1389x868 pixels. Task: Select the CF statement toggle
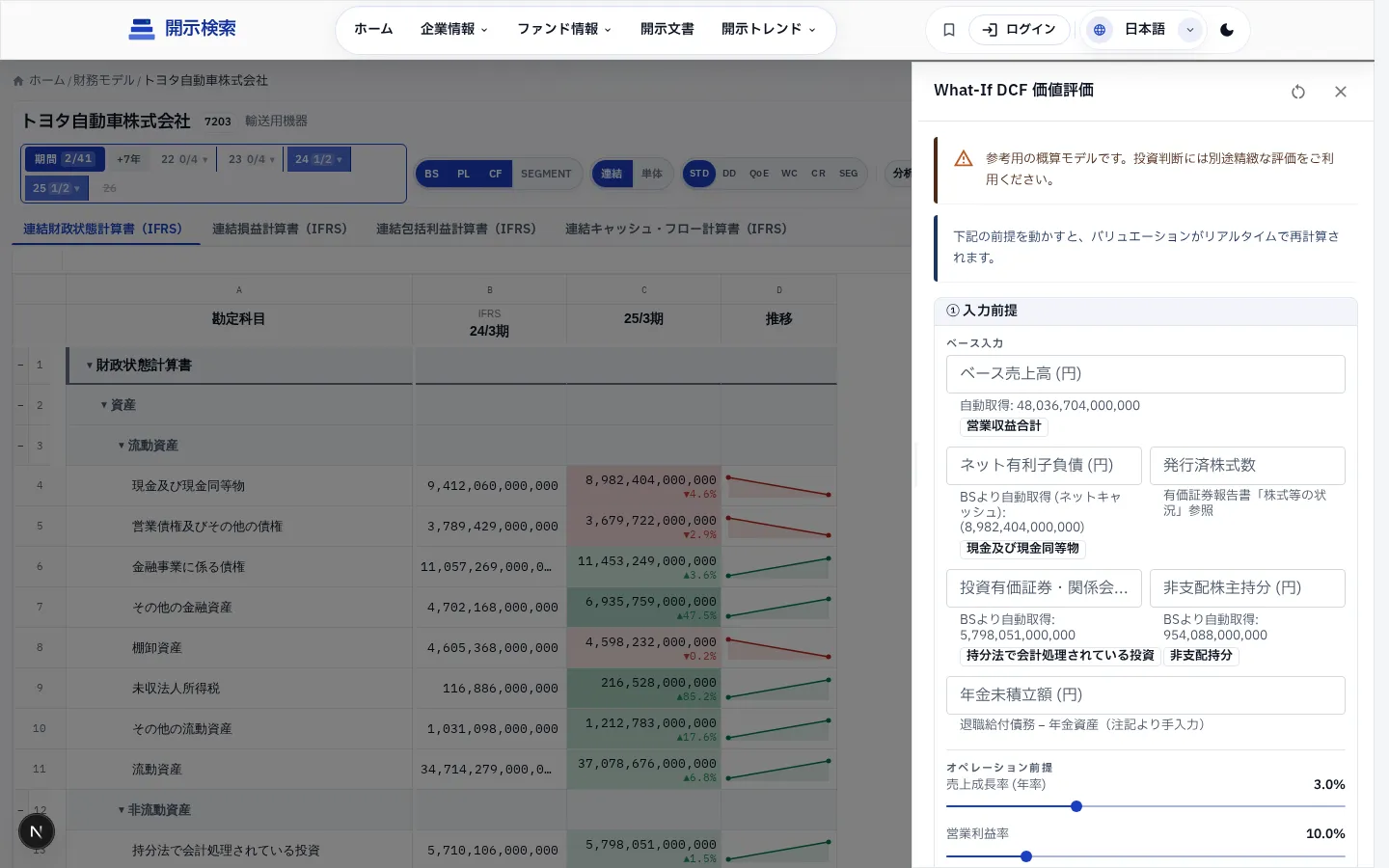click(x=496, y=174)
